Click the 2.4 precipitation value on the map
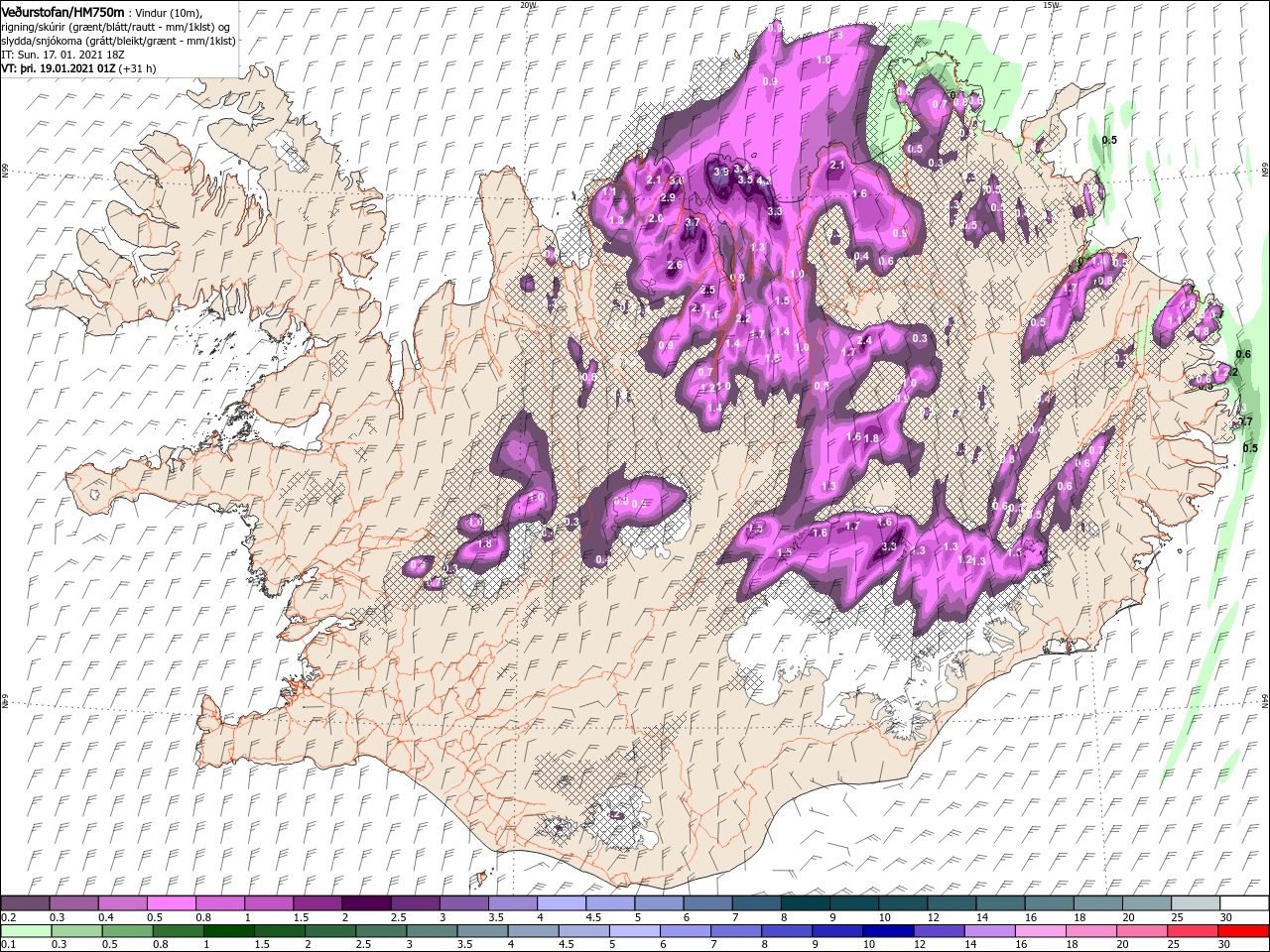The height and width of the screenshot is (952, 1270). pyautogui.click(x=864, y=340)
